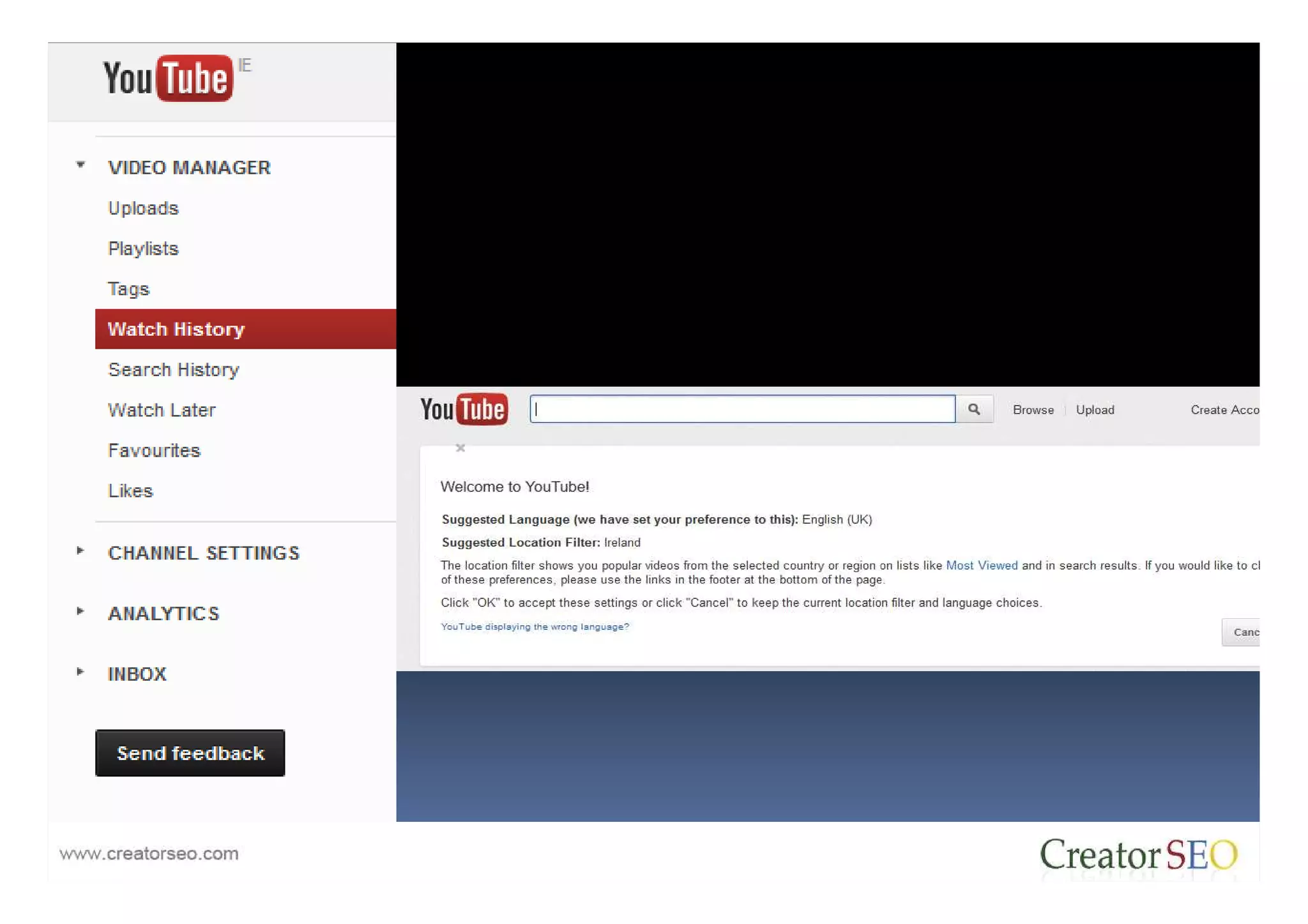Close the Welcome to YouTube dialog
This screenshot has height=924, width=1308.
pyautogui.click(x=460, y=448)
